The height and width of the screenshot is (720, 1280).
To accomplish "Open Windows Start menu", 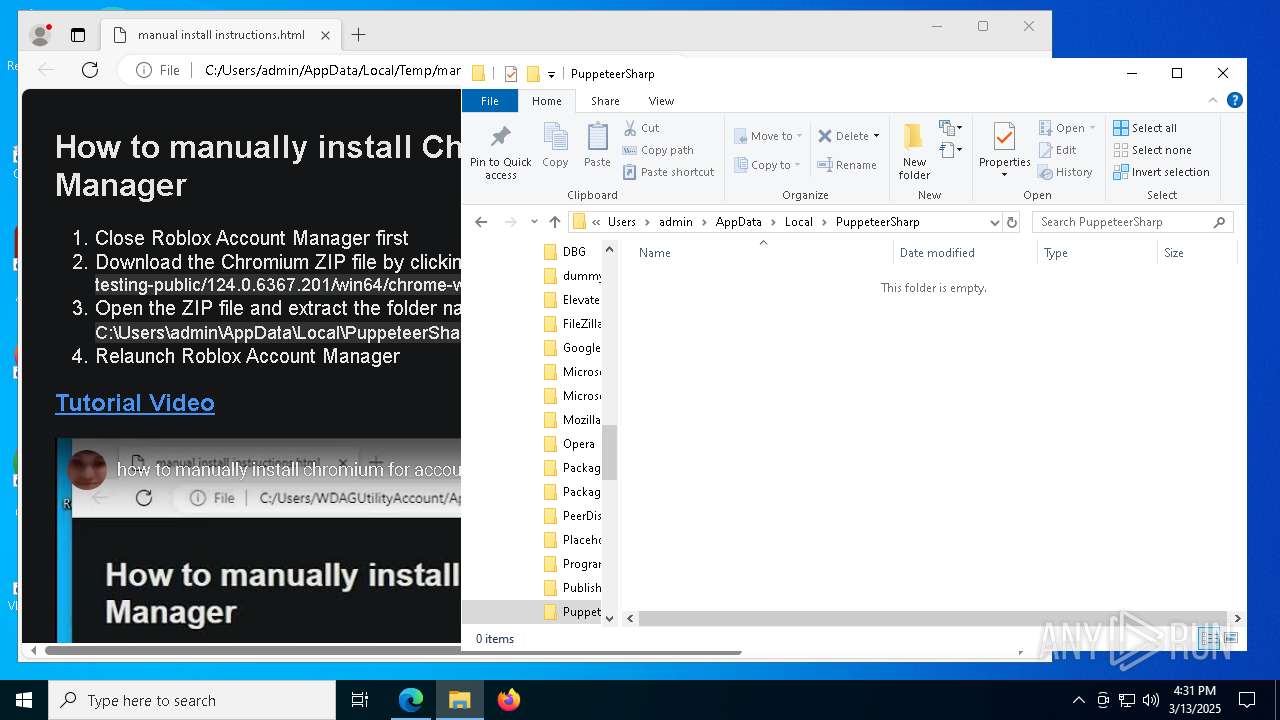I will click(24, 700).
